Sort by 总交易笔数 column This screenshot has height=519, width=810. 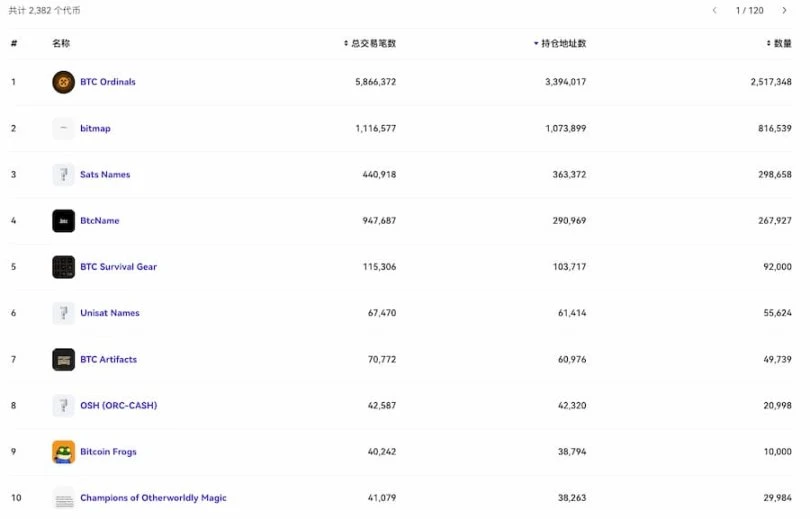coord(370,44)
